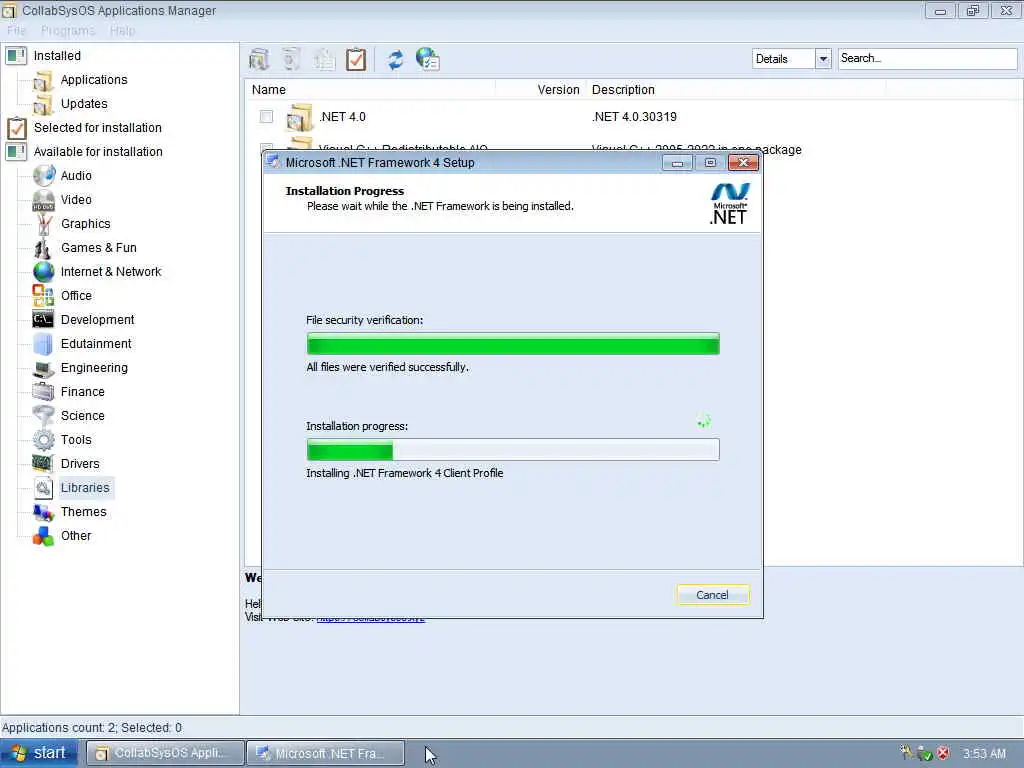Click the Video category icon
The image size is (1024, 768).
click(44, 200)
